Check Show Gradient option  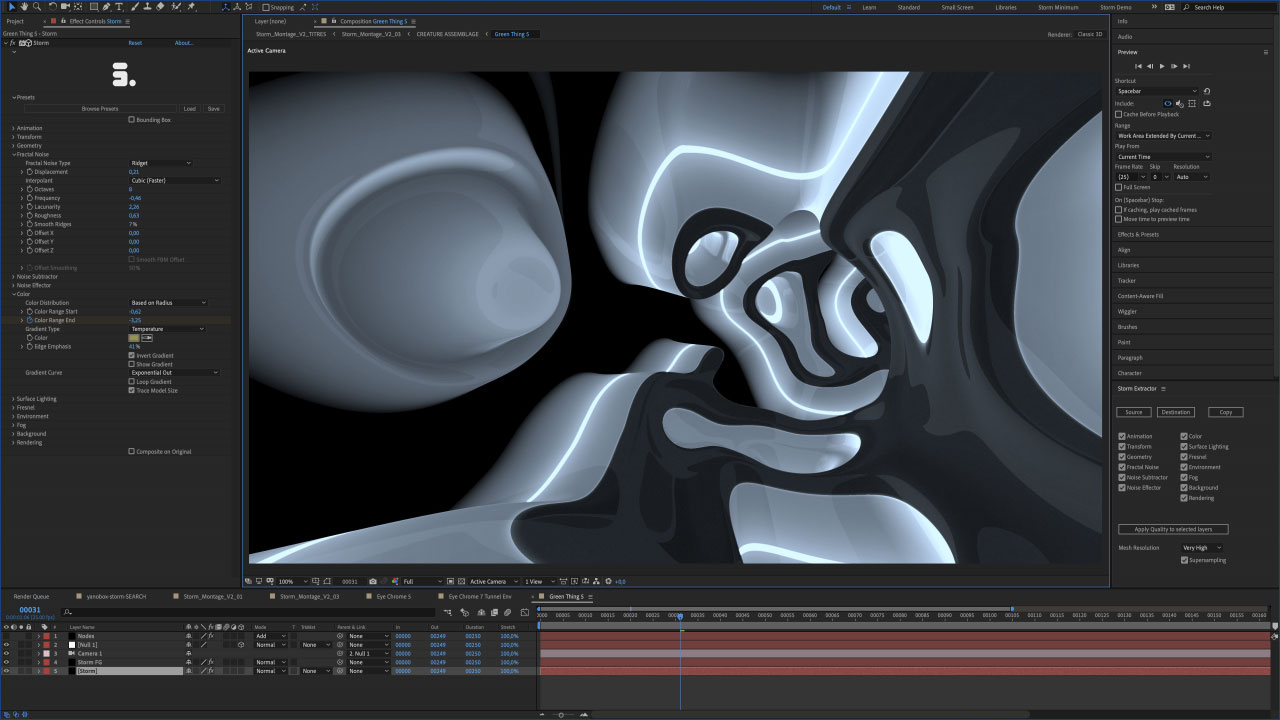point(132,364)
